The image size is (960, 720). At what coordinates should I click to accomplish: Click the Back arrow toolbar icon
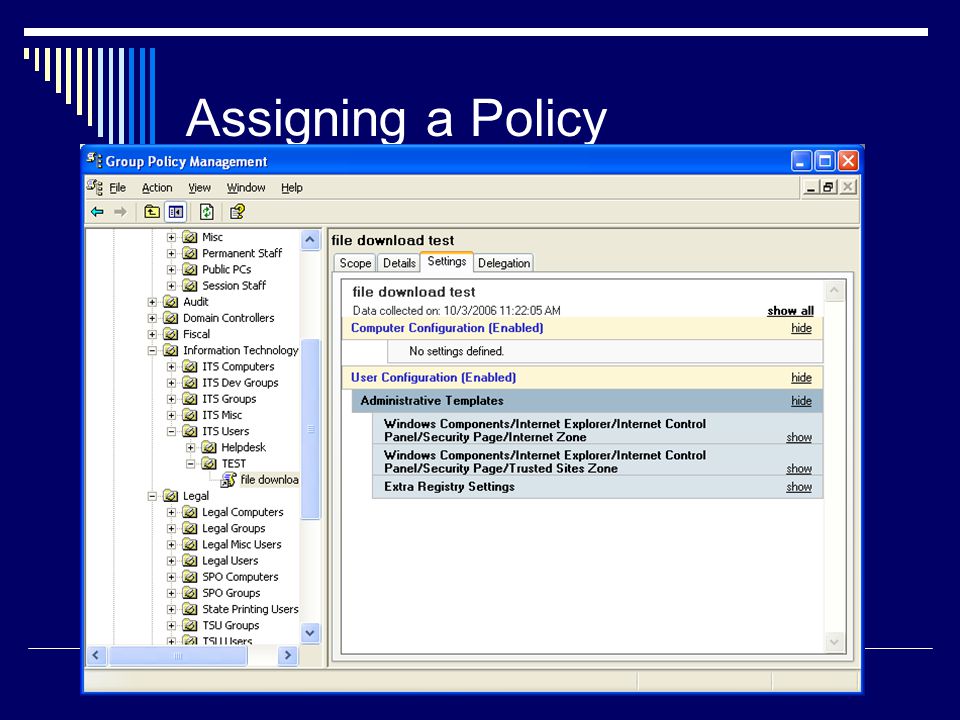[97, 212]
